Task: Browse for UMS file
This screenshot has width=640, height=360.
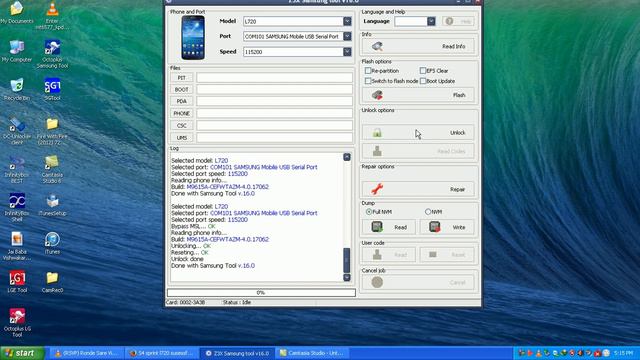Action: point(182,138)
